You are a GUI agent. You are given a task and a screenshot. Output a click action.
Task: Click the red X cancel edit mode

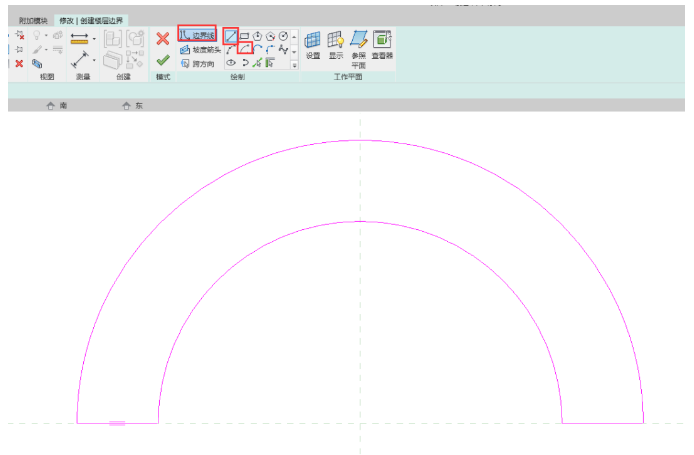162,39
